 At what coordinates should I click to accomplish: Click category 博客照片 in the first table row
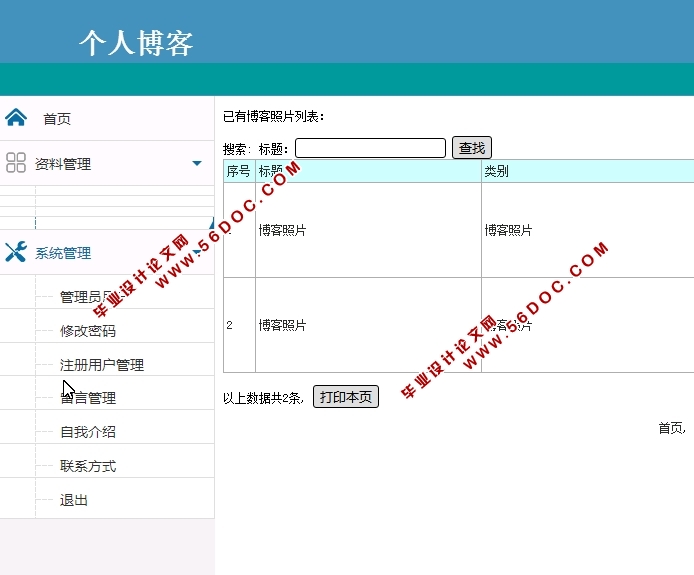[508, 230]
